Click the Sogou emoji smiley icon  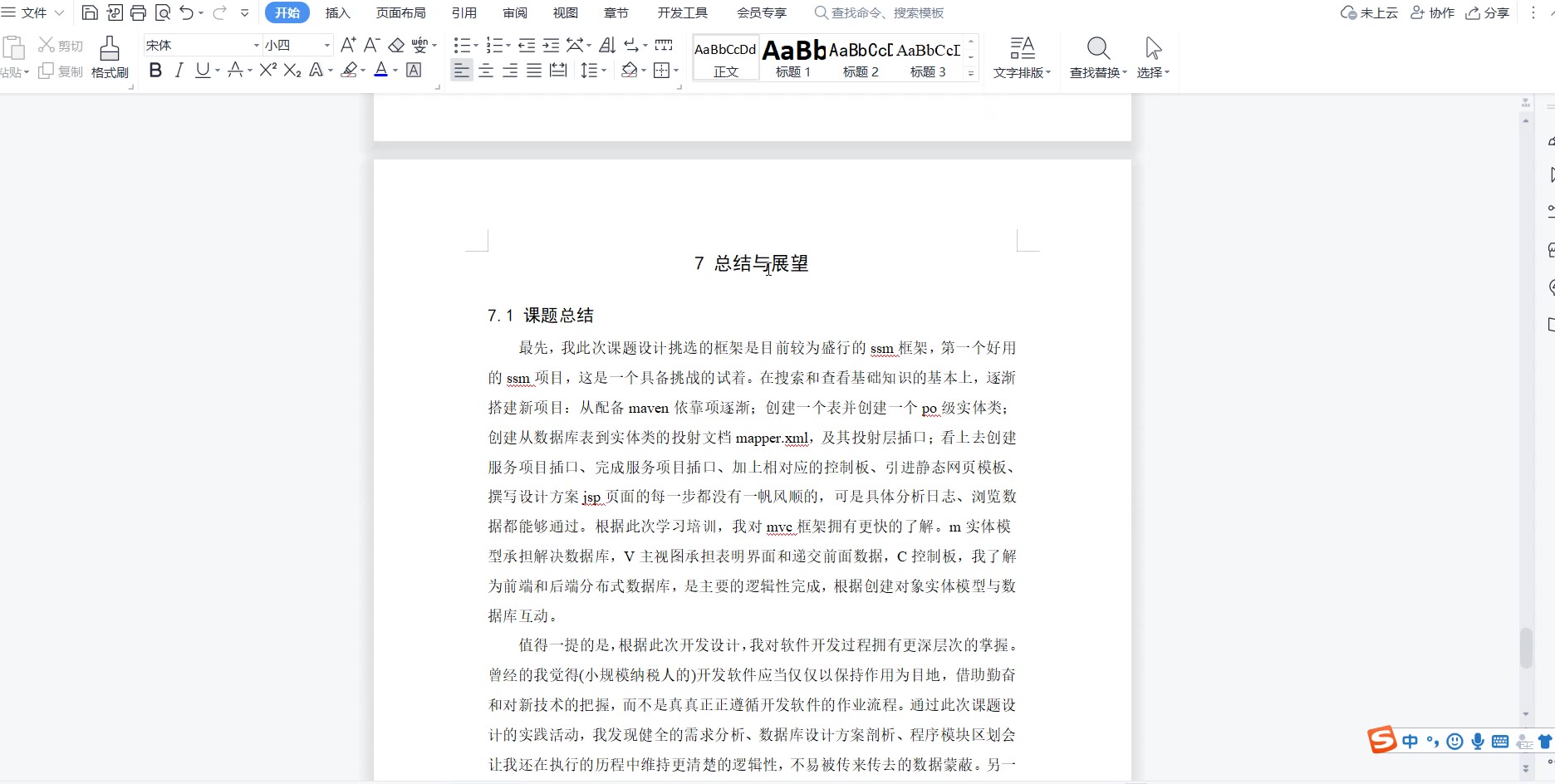point(1454,742)
